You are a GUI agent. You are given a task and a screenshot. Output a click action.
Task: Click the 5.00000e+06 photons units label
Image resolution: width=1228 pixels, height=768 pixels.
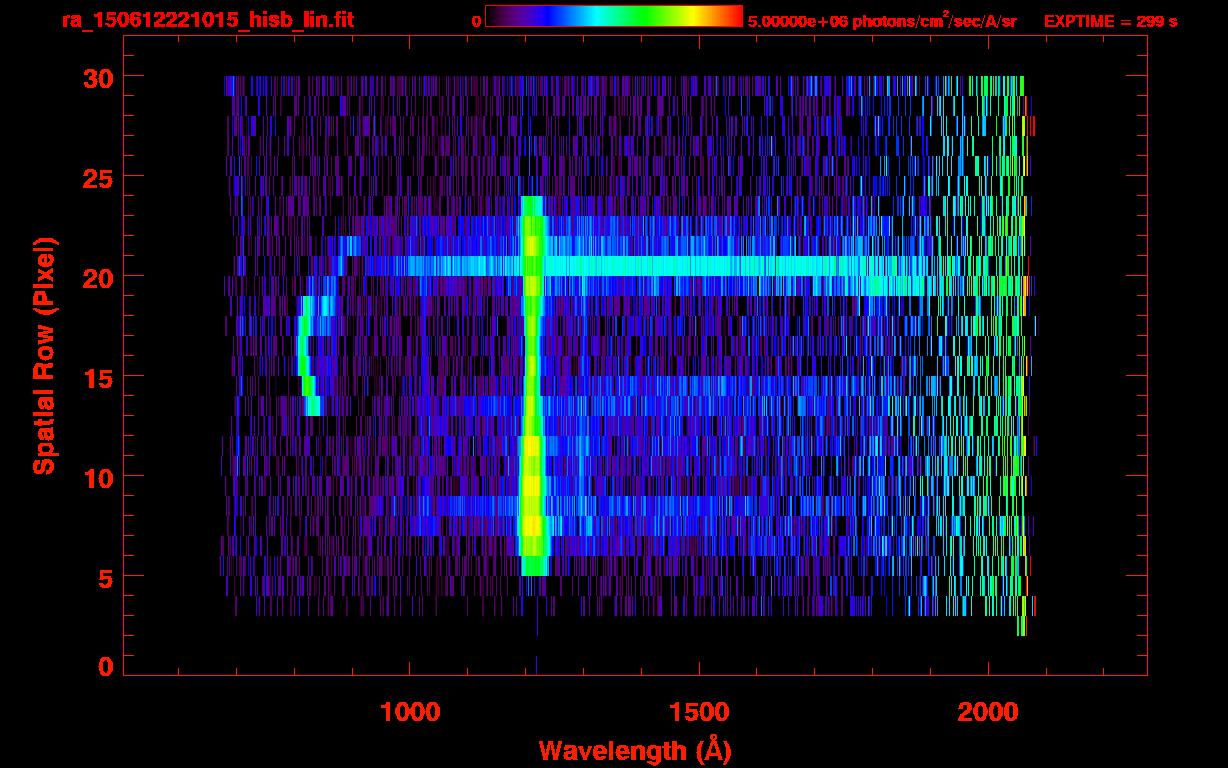pos(882,21)
